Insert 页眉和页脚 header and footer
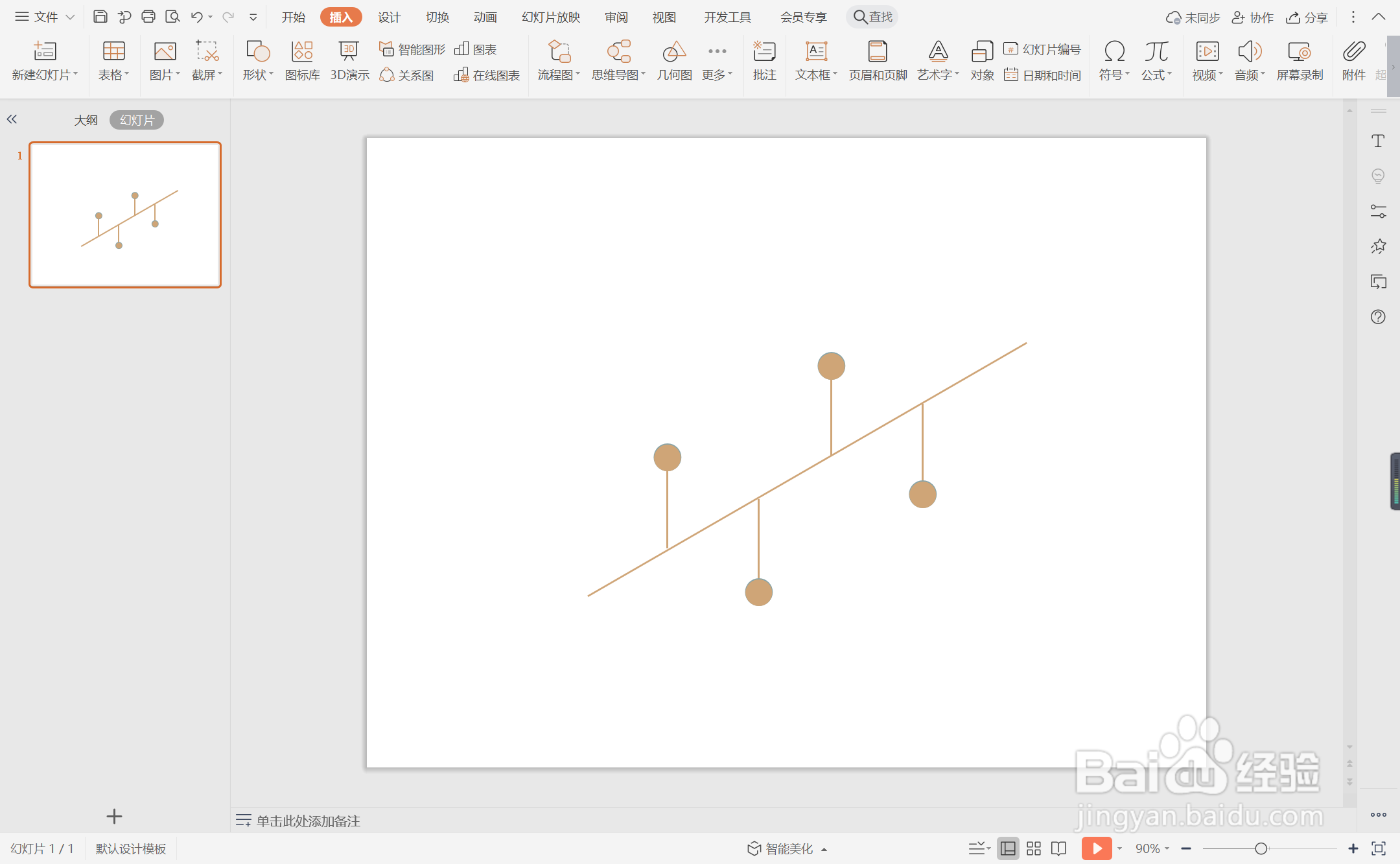The height and width of the screenshot is (864, 1400). pyautogui.click(x=878, y=61)
